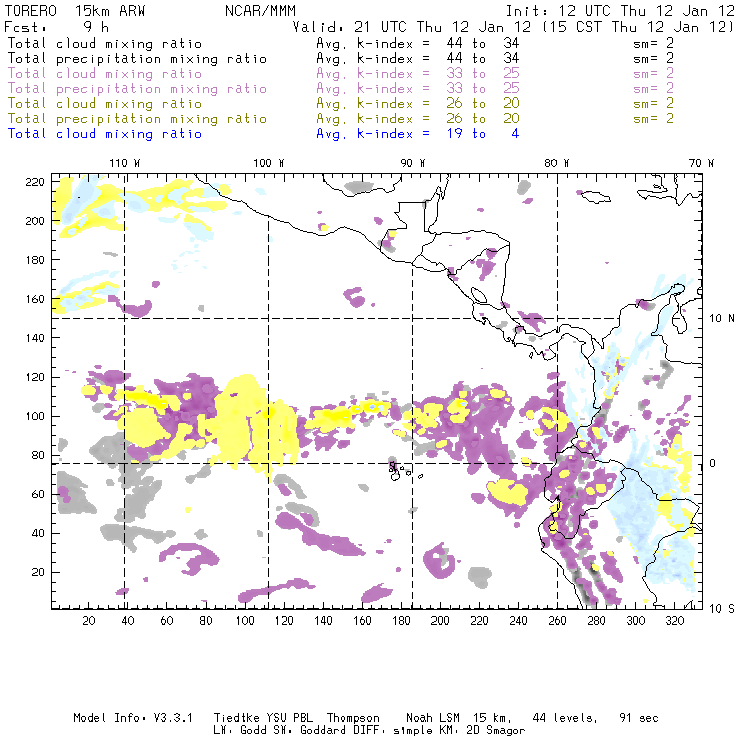Click the black 'Total precipitation mixing ratio' legend label
This screenshot has height=740, width=740.
[x=137, y=59]
